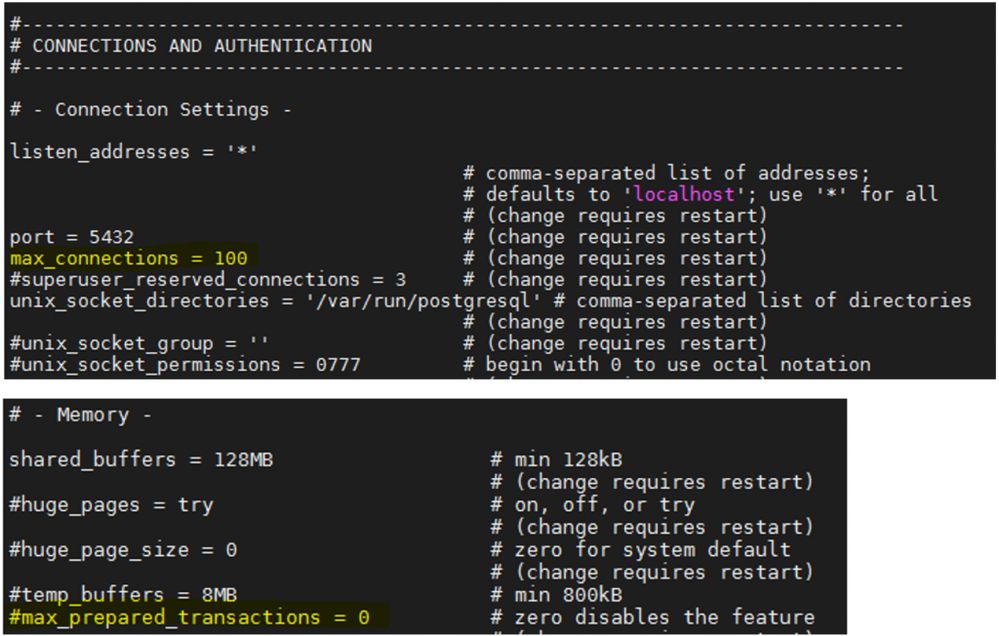Click the #unix_socket_group = '' line
This screenshot has width=999, height=636.
[x=139, y=343]
